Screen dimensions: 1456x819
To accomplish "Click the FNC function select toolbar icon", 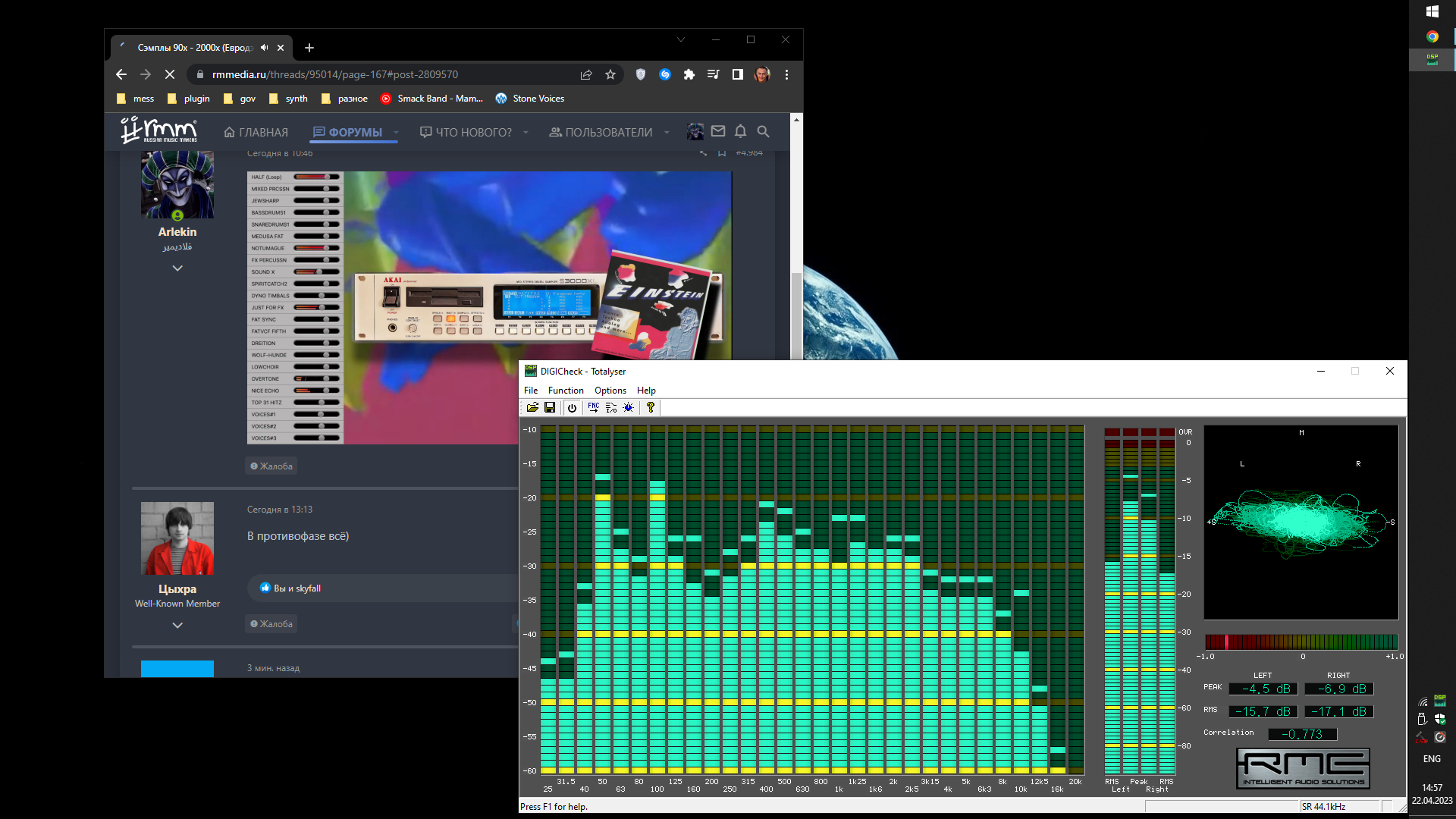I will (x=593, y=407).
